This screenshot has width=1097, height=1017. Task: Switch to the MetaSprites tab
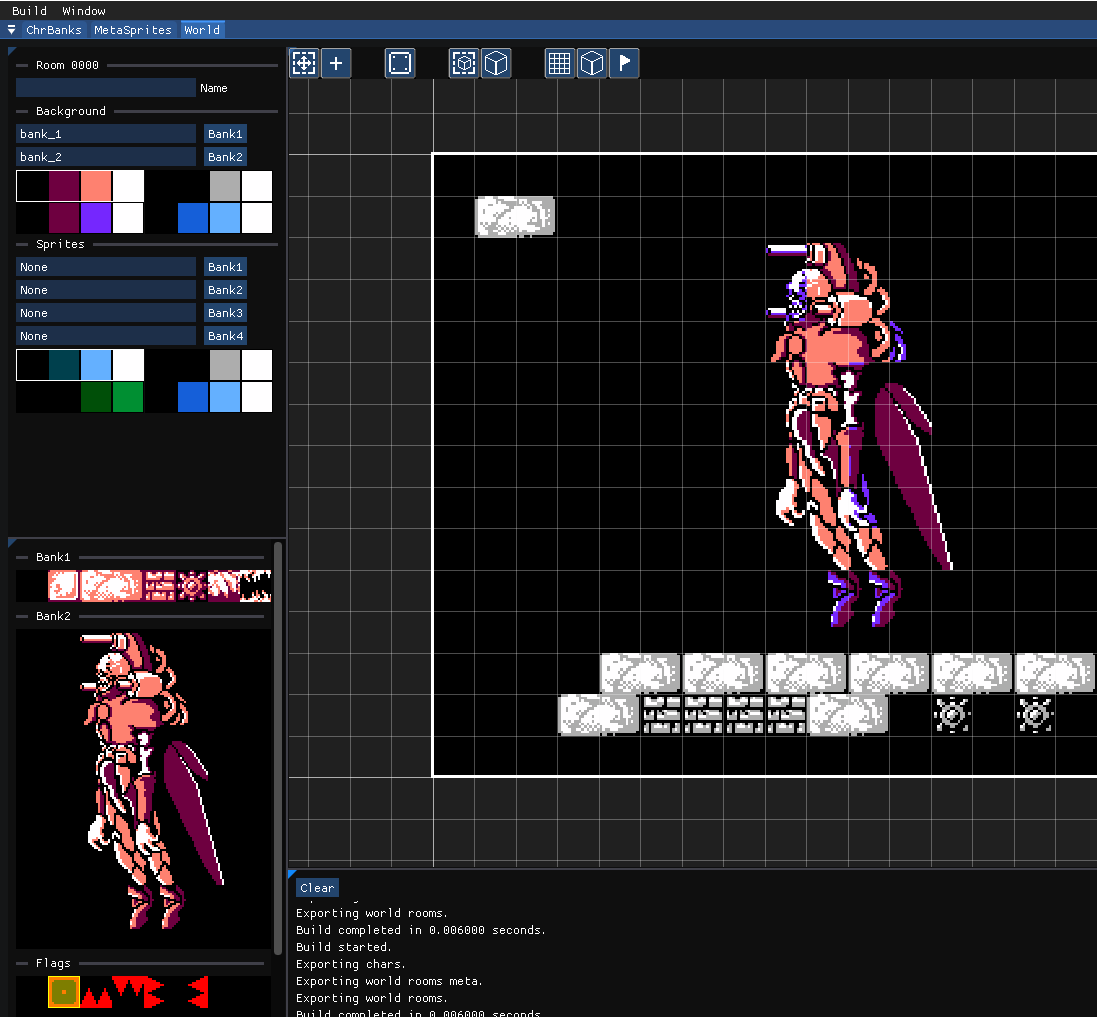click(x=133, y=30)
